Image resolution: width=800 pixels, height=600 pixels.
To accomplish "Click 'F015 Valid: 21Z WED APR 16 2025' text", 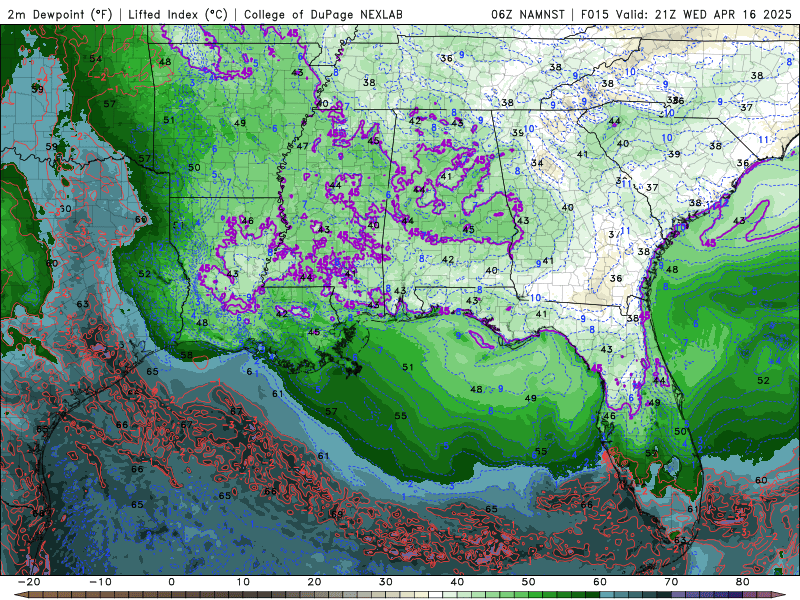I will 686,14.
